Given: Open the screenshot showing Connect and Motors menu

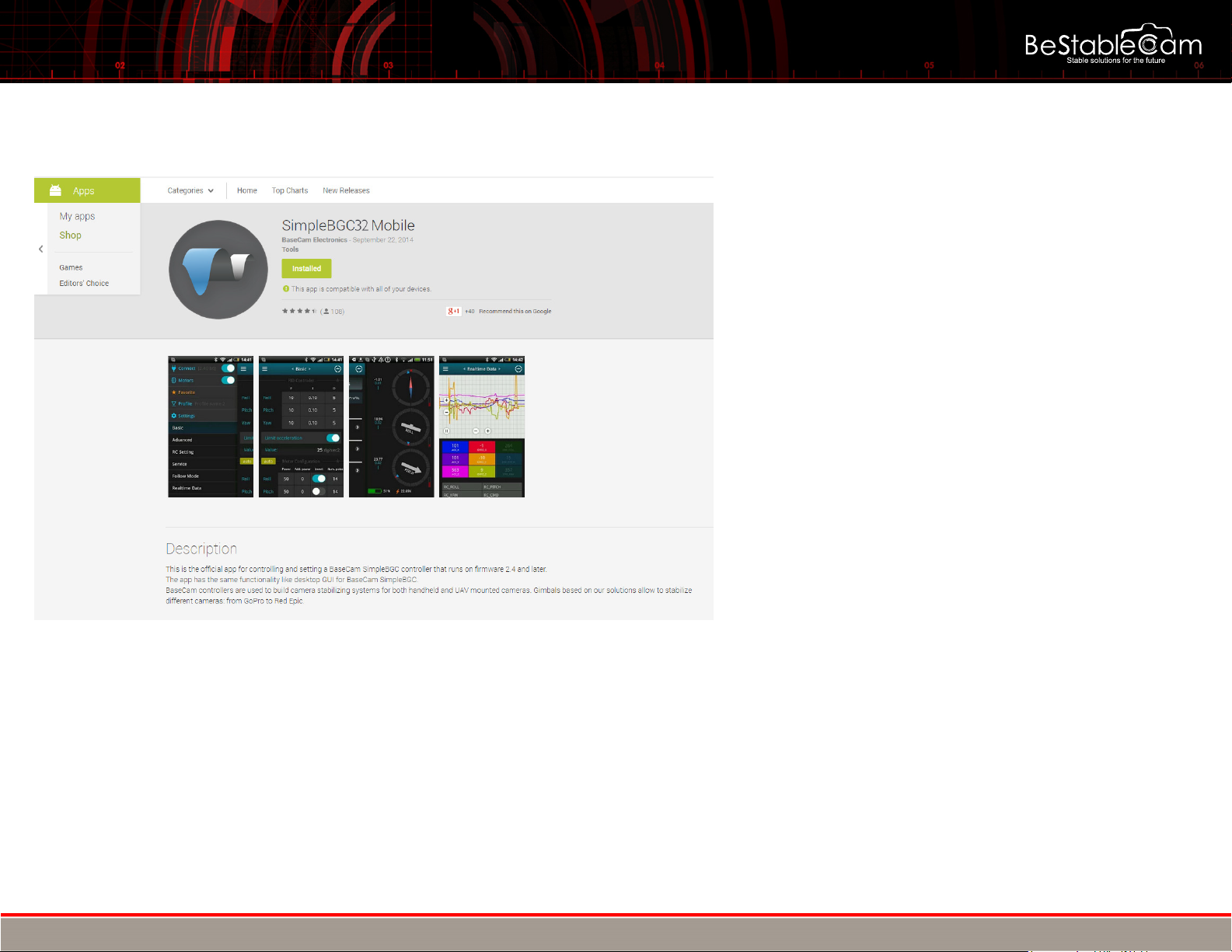Looking at the screenshot, I should pos(211,427).
